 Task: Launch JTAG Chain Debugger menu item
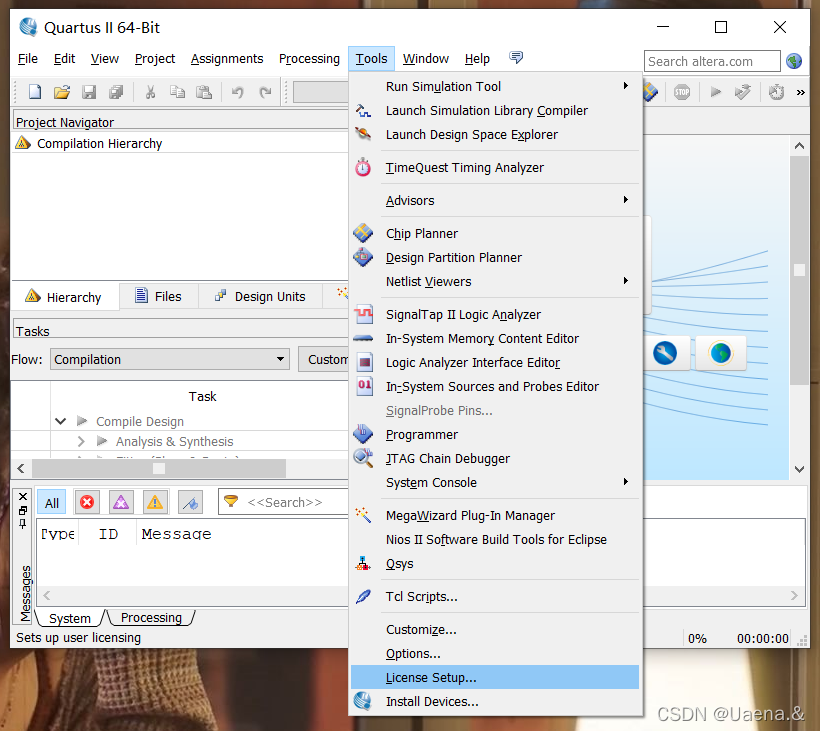[x=495, y=458]
